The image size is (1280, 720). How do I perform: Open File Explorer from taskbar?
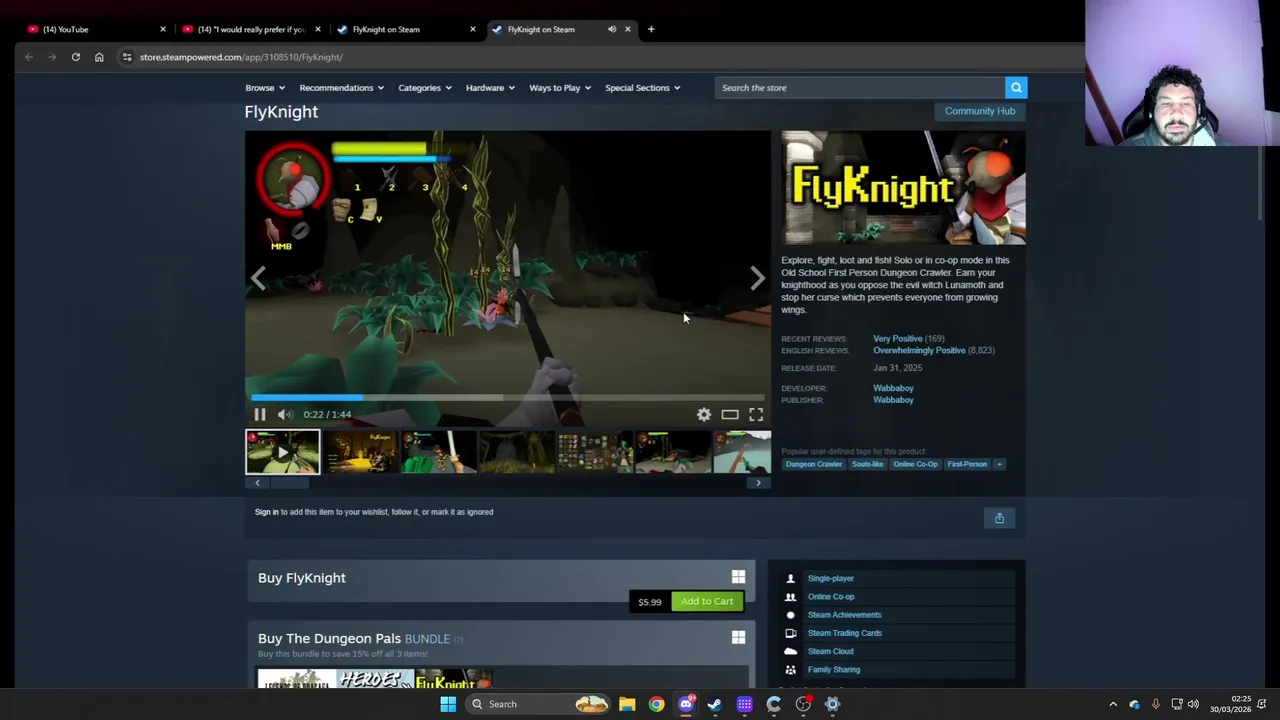pos(627,704)
